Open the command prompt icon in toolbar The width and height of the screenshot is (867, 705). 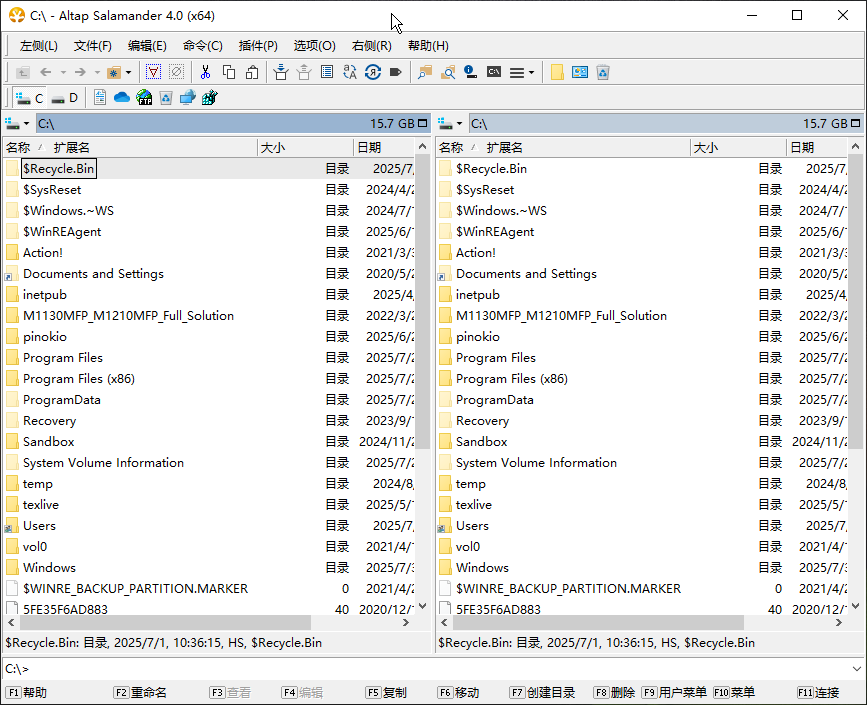click(x=493, y=72)
